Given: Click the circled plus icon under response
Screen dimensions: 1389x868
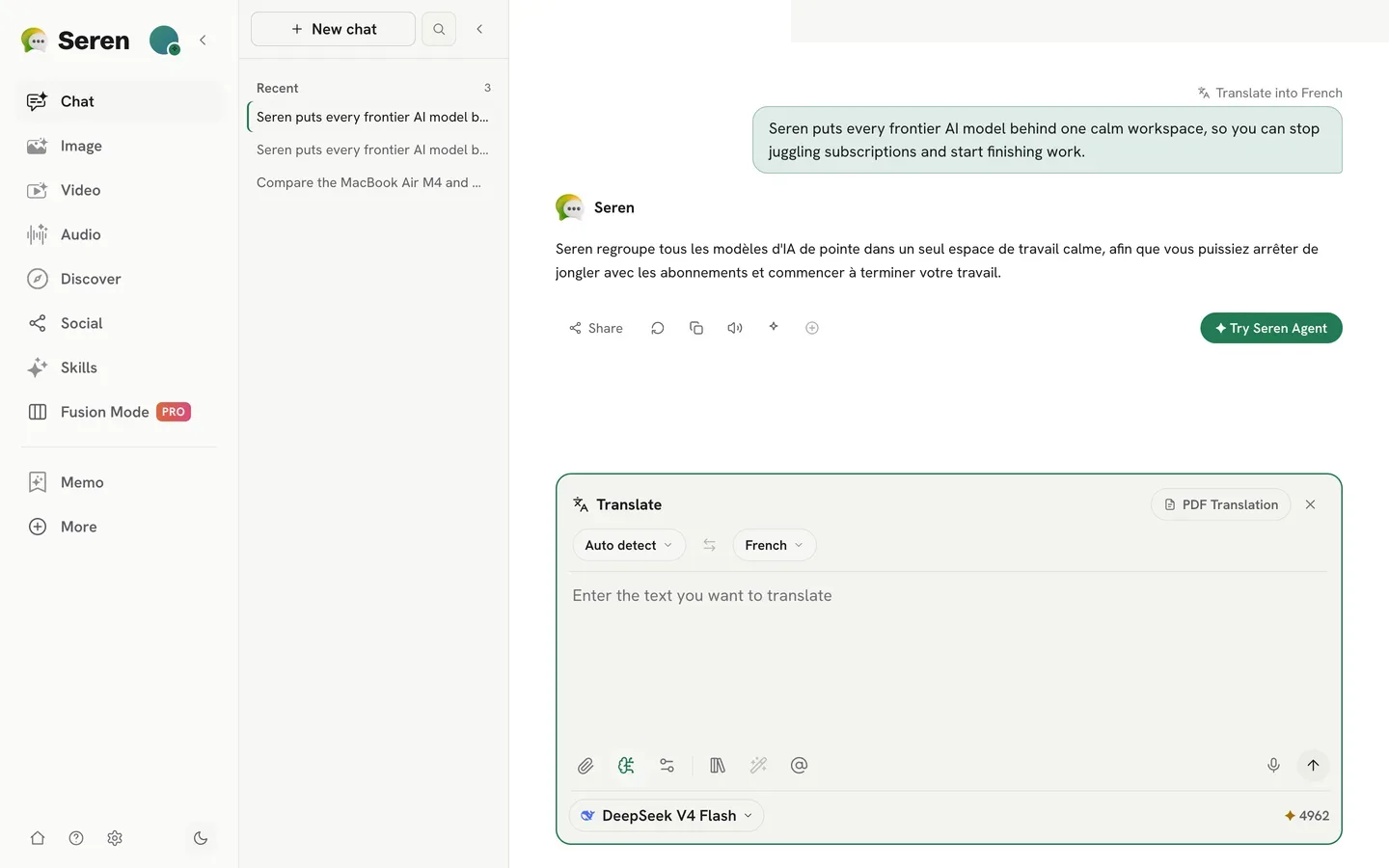Looking at the screenshot, I should coord(812,328).
